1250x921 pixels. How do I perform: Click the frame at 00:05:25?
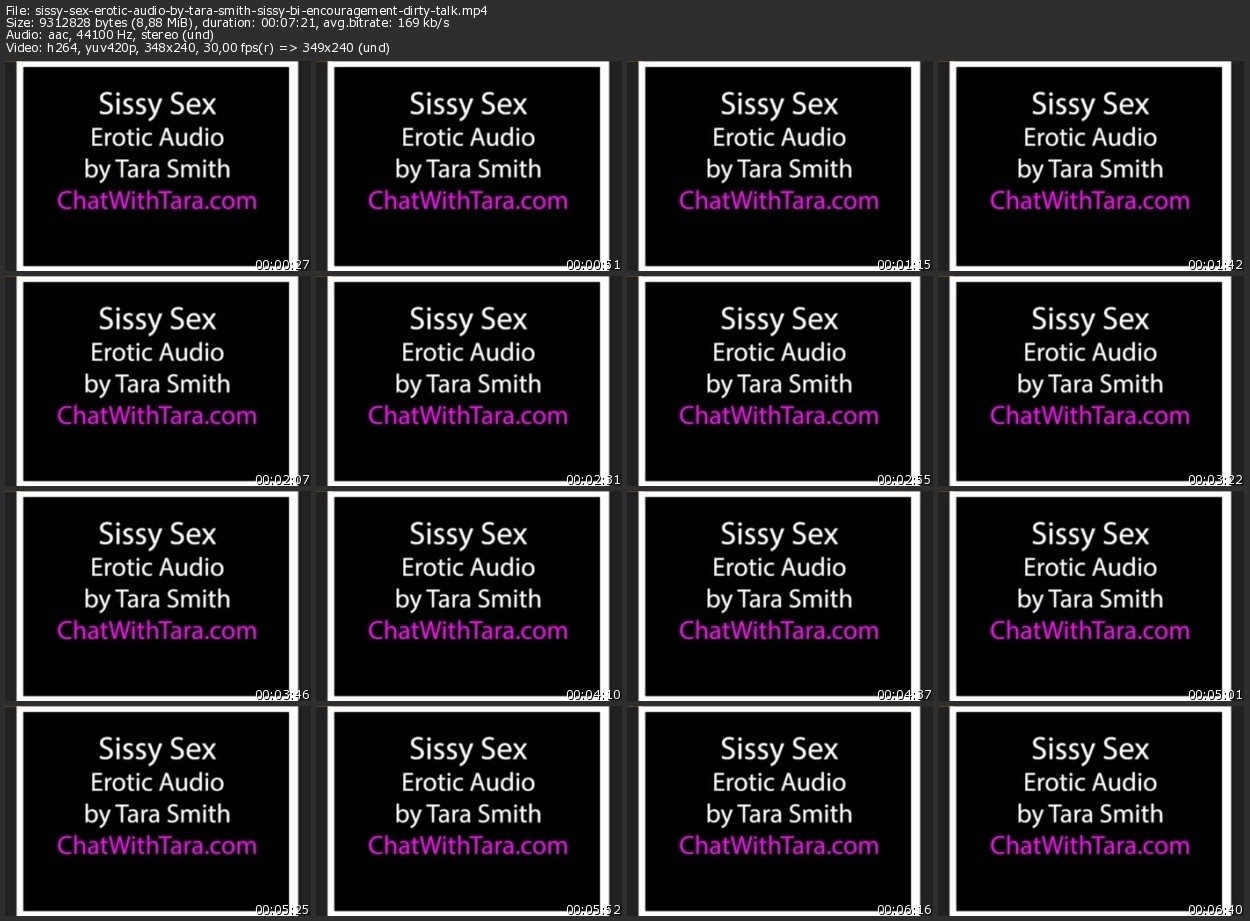point(157,811)
